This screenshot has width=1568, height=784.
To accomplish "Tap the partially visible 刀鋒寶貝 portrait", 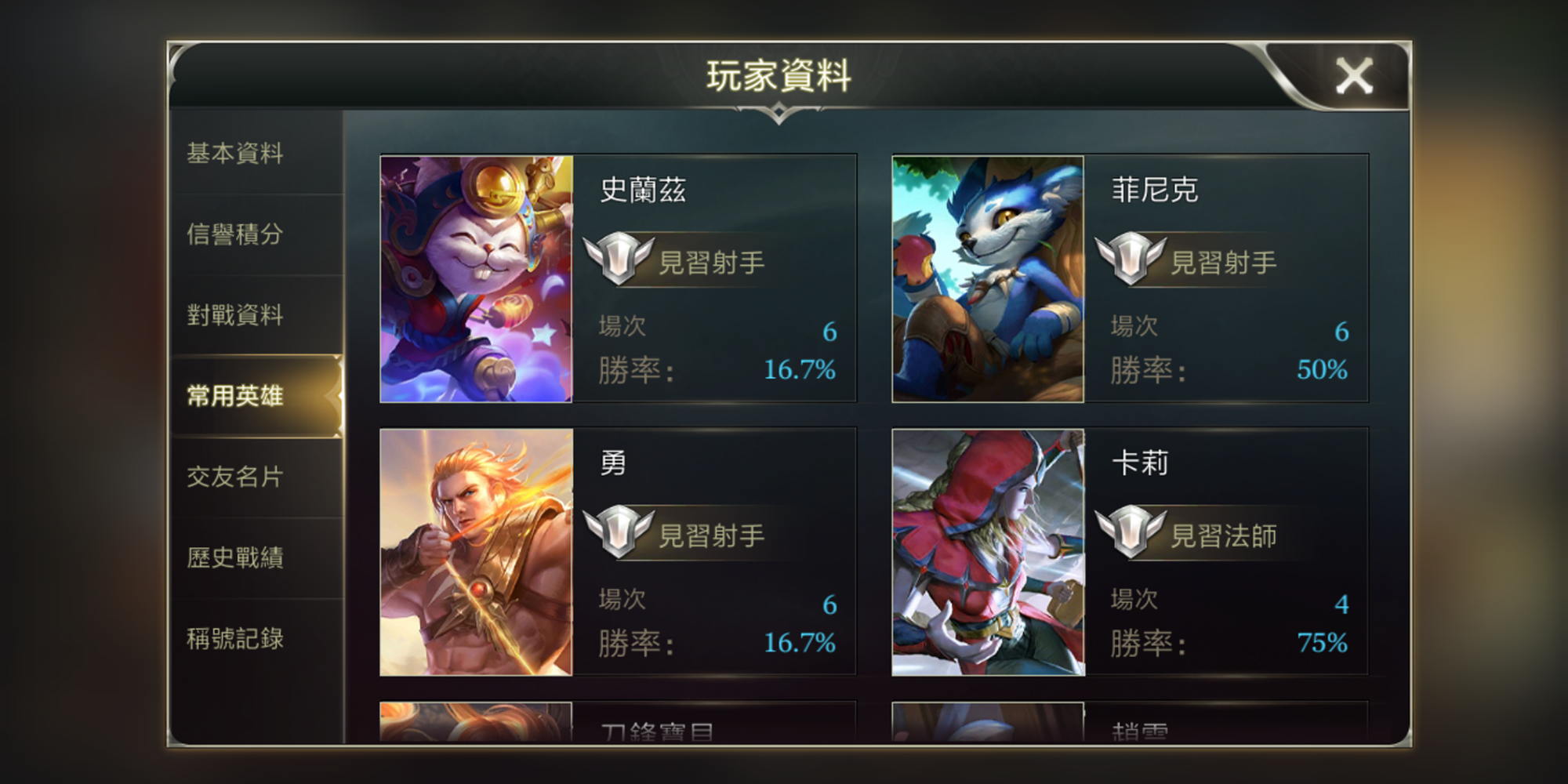I will [x=476, y=722].
